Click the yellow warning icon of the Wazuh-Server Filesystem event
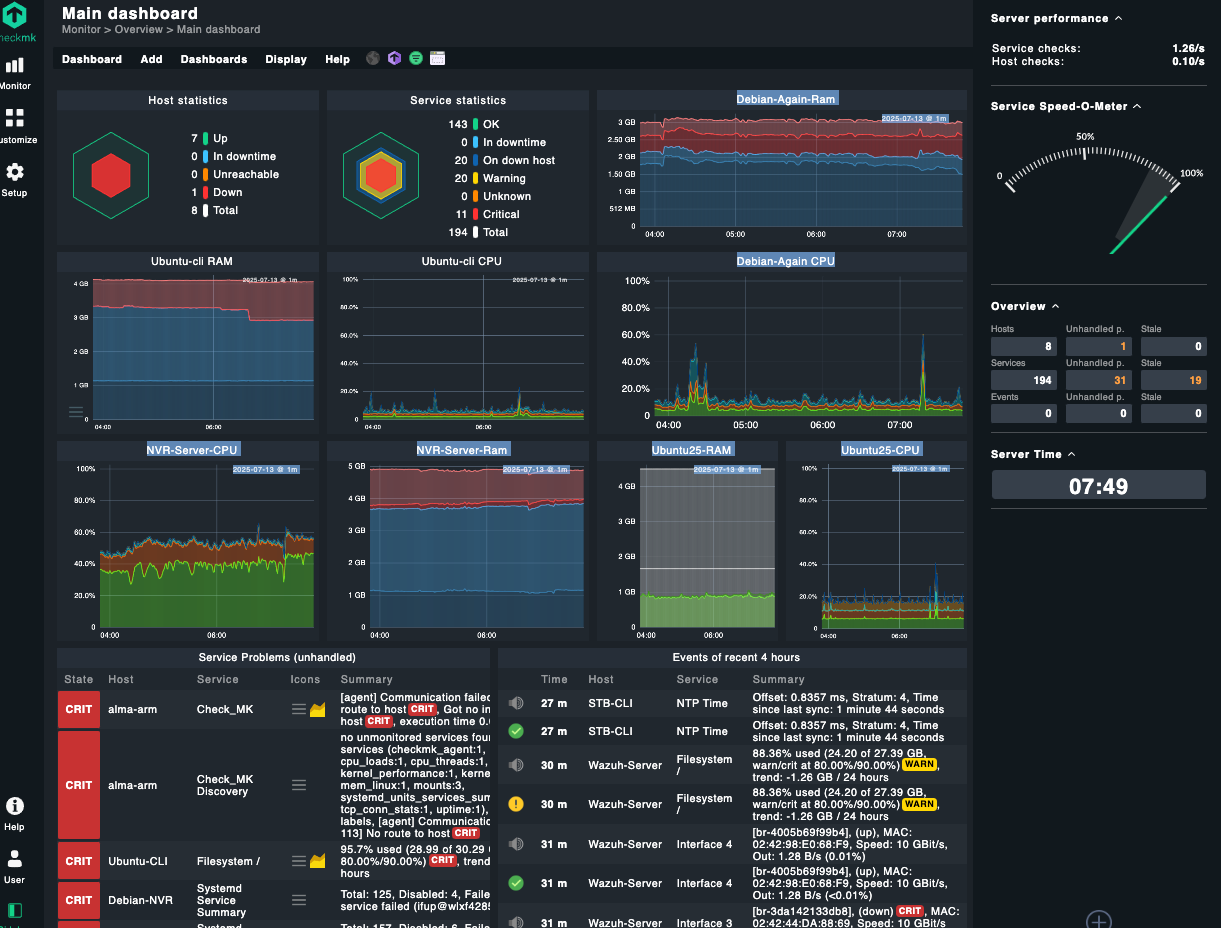The image size is (1221, 928). click(x=516, y=804)
